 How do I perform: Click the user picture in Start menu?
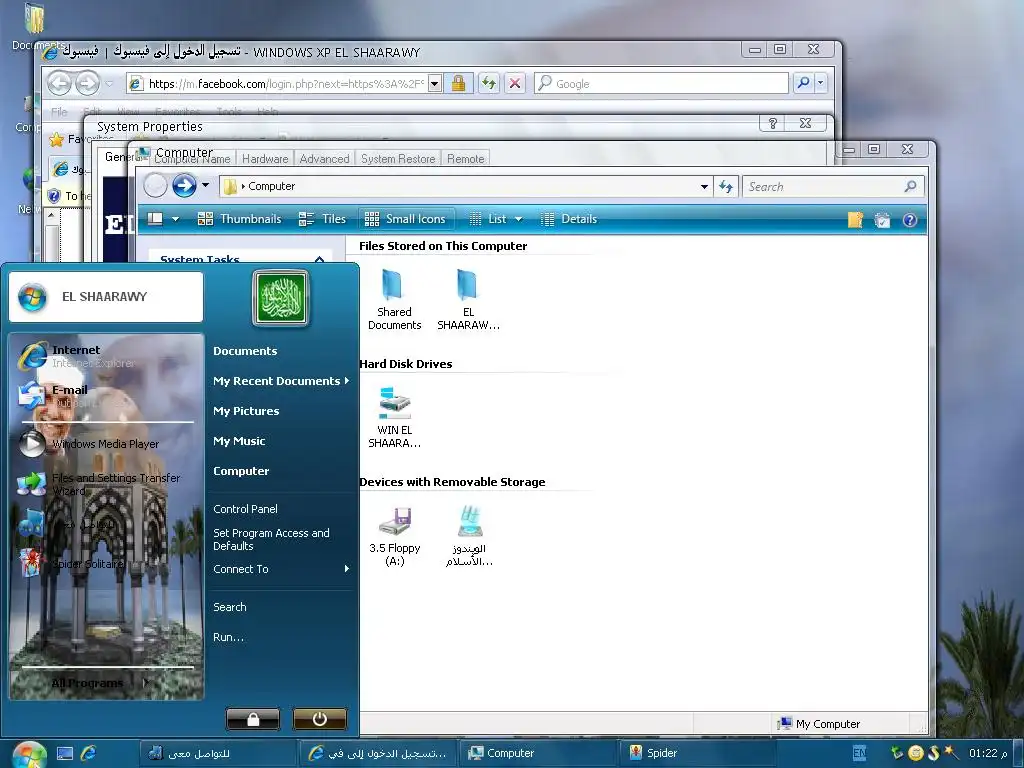281,298
